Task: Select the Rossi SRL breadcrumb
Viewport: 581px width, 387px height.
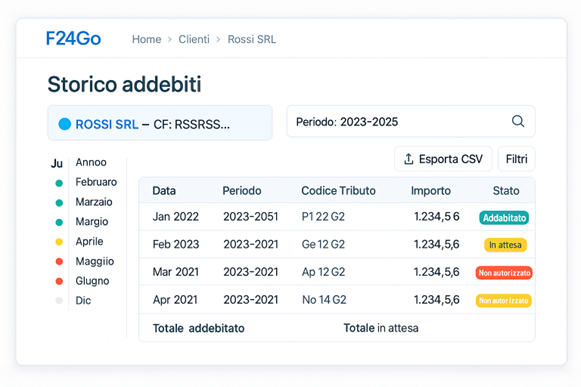Action: (x=252, y=39)
